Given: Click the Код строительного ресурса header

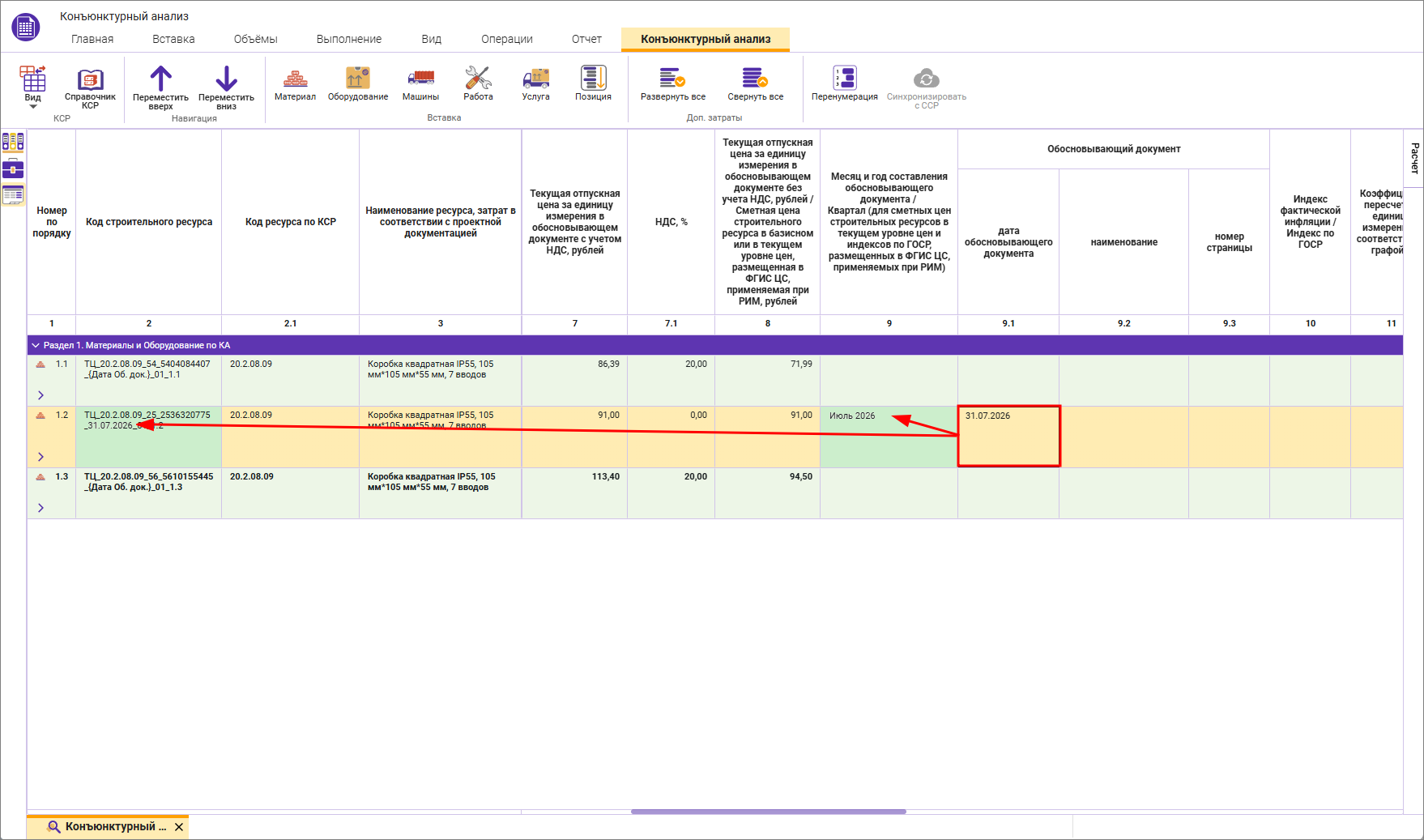Looking at the screenshot, I should pyautogui.click(x=148, y=222).
